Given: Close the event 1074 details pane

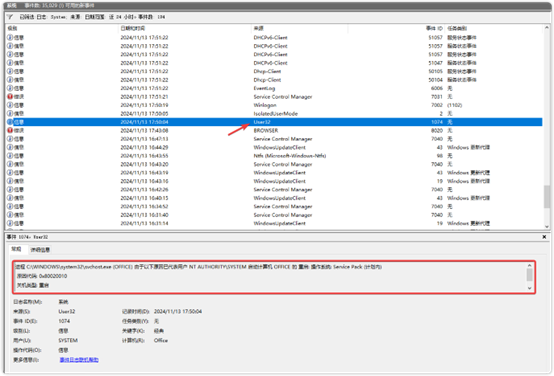Looking at the screenshot, I should 544,237.
